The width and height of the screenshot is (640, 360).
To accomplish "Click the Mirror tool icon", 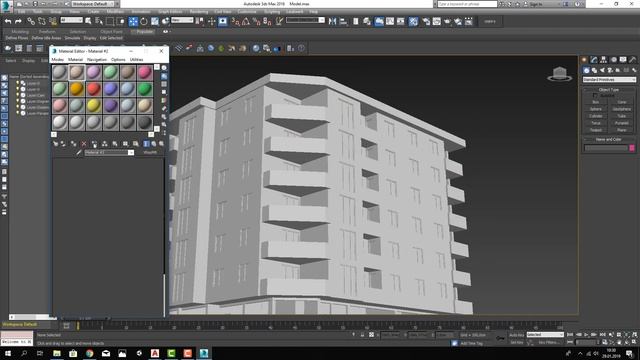I will [x=333, y=21].
